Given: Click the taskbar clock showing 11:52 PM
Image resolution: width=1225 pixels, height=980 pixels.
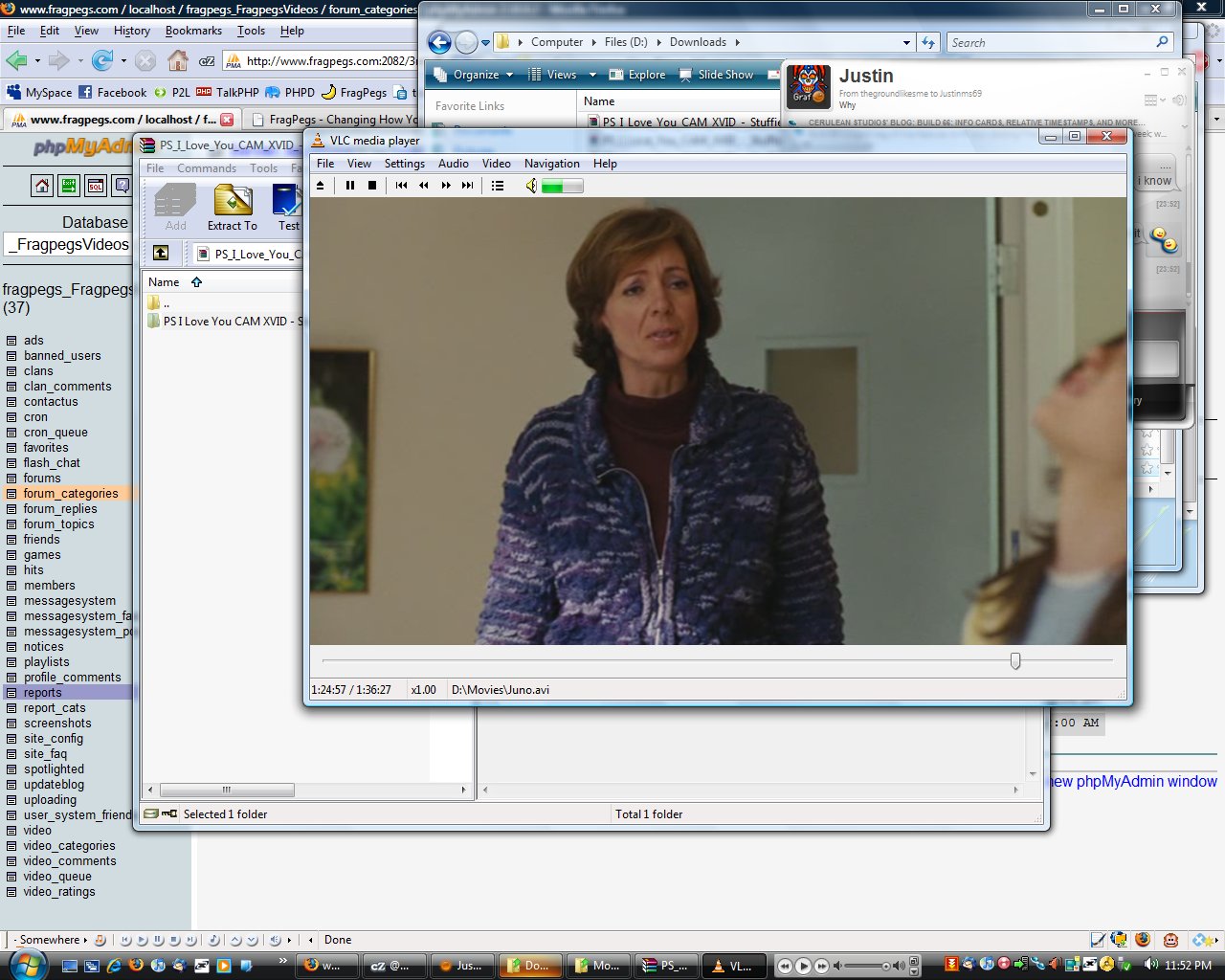Looking at the screenshot, I should click(1189, 966).
